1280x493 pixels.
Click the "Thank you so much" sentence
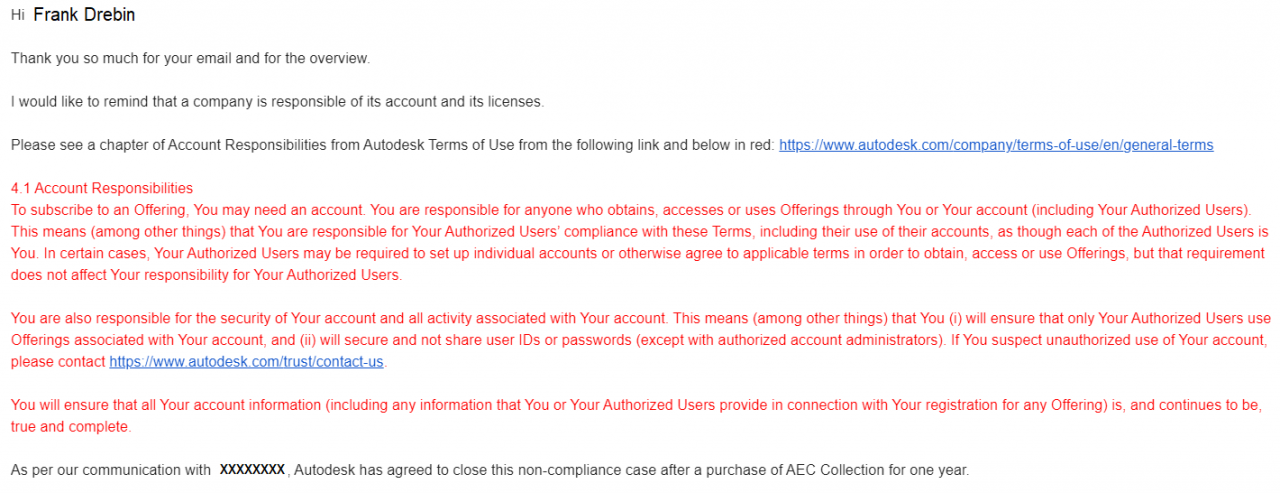pos(190,59)
